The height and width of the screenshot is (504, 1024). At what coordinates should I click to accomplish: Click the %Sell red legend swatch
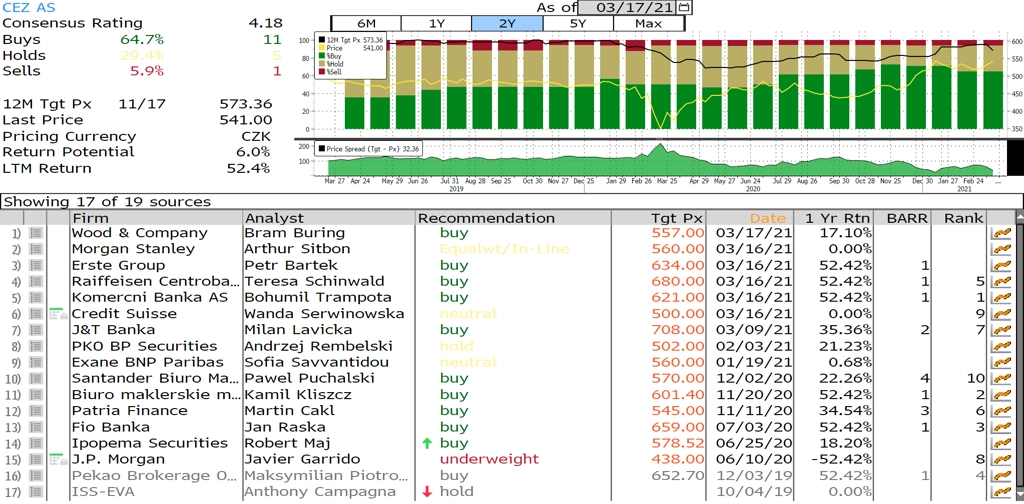[x=321, y=71]
